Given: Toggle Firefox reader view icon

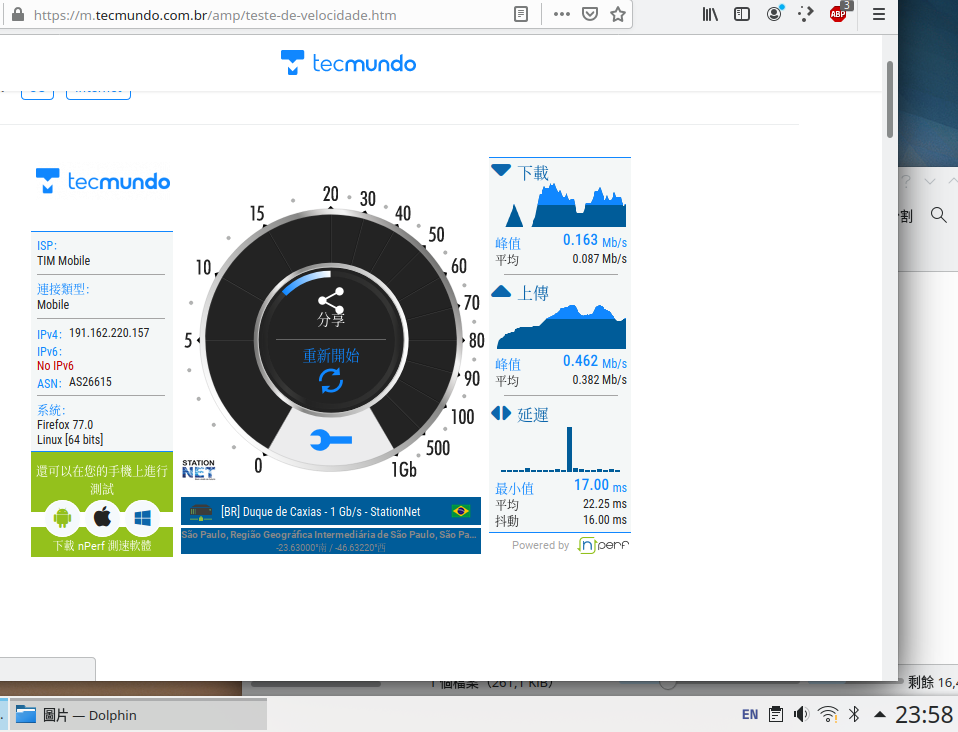Looking at the screenshot, I should click(521, 14).
